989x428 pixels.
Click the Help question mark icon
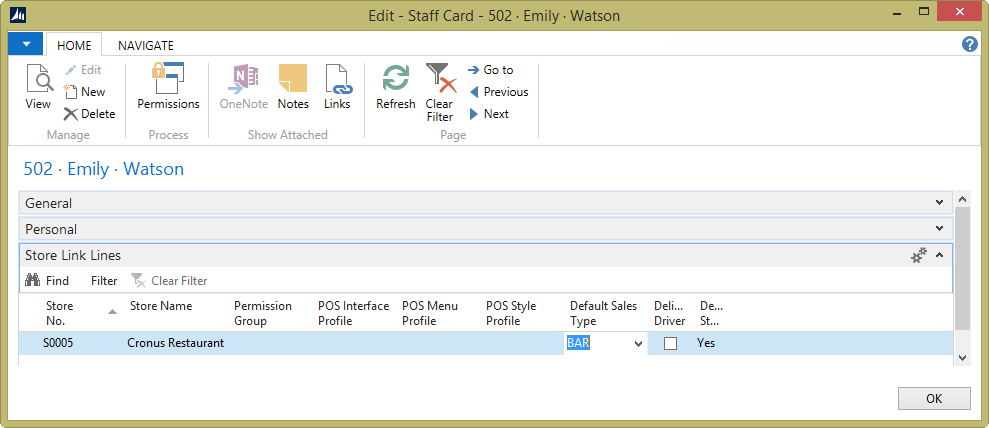[969, 44]
